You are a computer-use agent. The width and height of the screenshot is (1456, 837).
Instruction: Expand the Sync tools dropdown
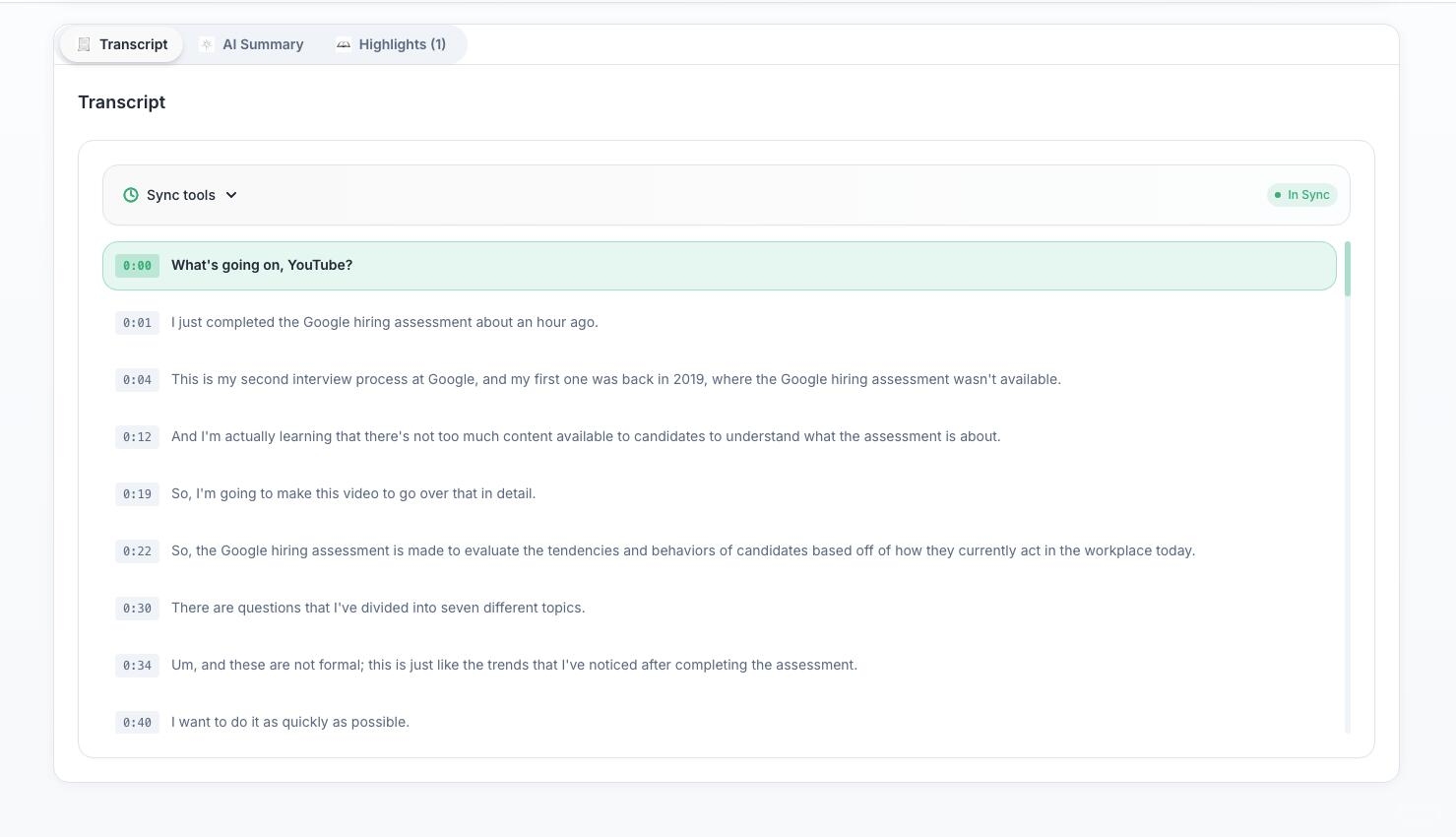tap(181, 195)
